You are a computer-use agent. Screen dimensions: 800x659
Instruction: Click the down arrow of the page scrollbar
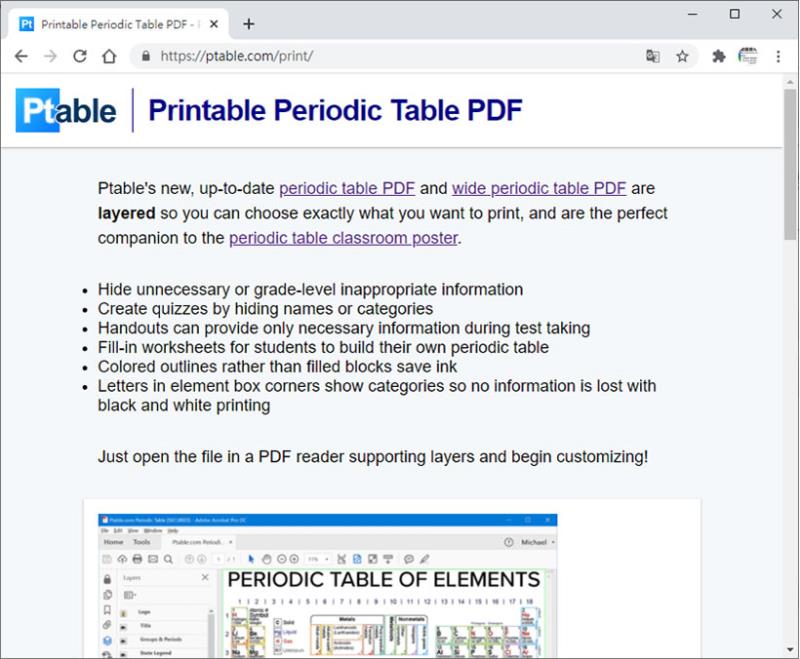click(790, 650)
